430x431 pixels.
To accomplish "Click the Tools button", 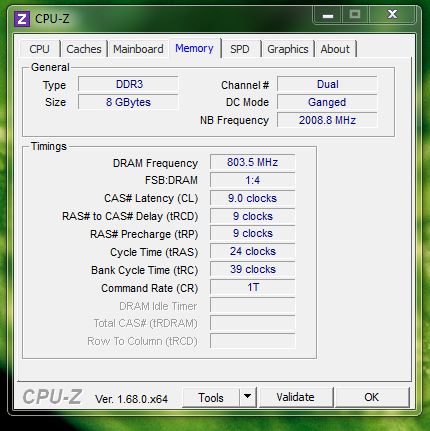I will point(211,397).
